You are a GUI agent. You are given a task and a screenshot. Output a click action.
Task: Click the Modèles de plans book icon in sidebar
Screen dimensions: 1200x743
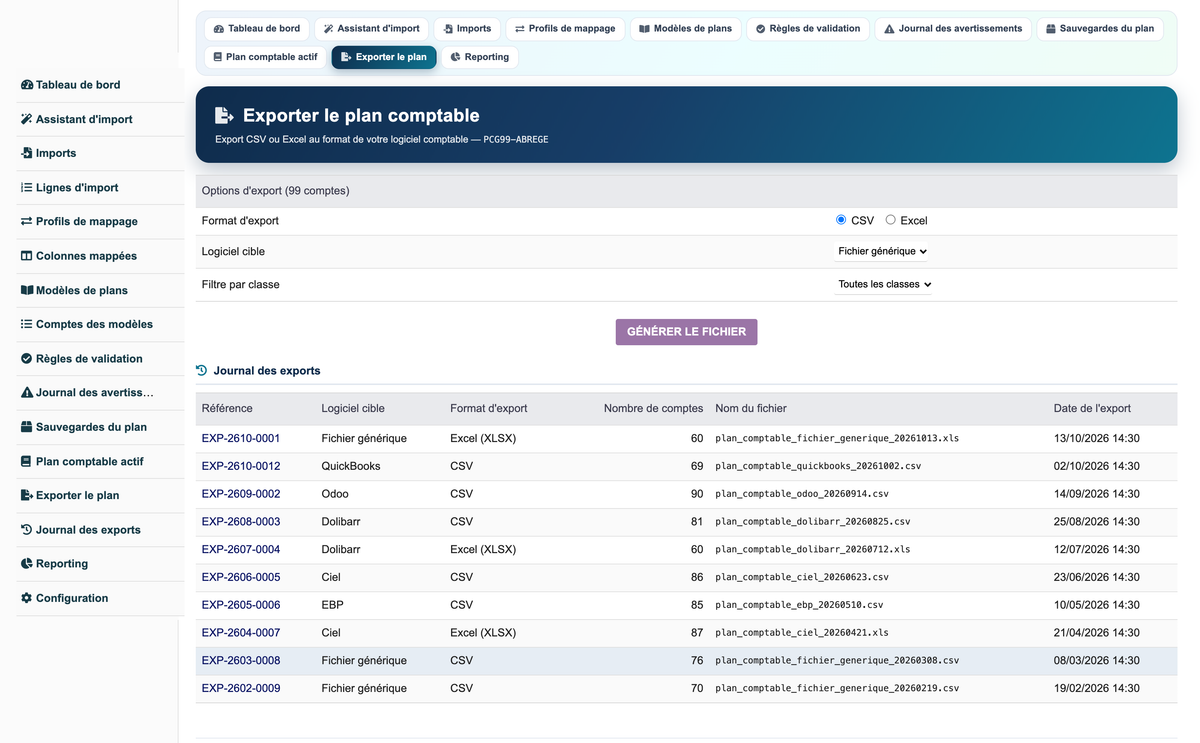click(27, 290)
